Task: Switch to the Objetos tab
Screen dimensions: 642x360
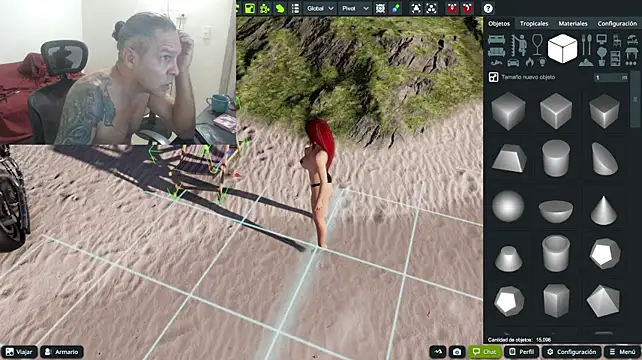Action: pos(499,24)
